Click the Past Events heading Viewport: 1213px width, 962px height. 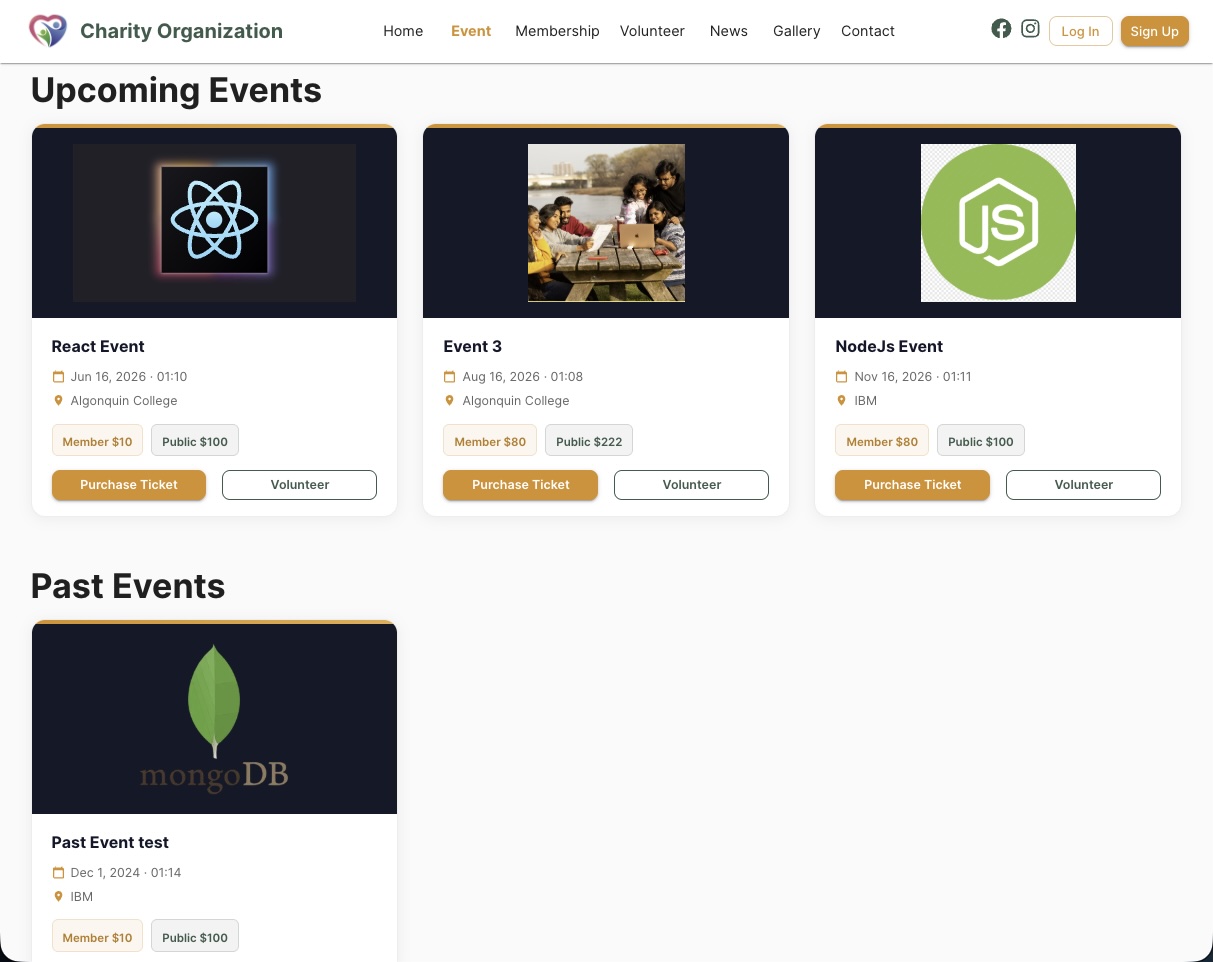pos(128,586)
